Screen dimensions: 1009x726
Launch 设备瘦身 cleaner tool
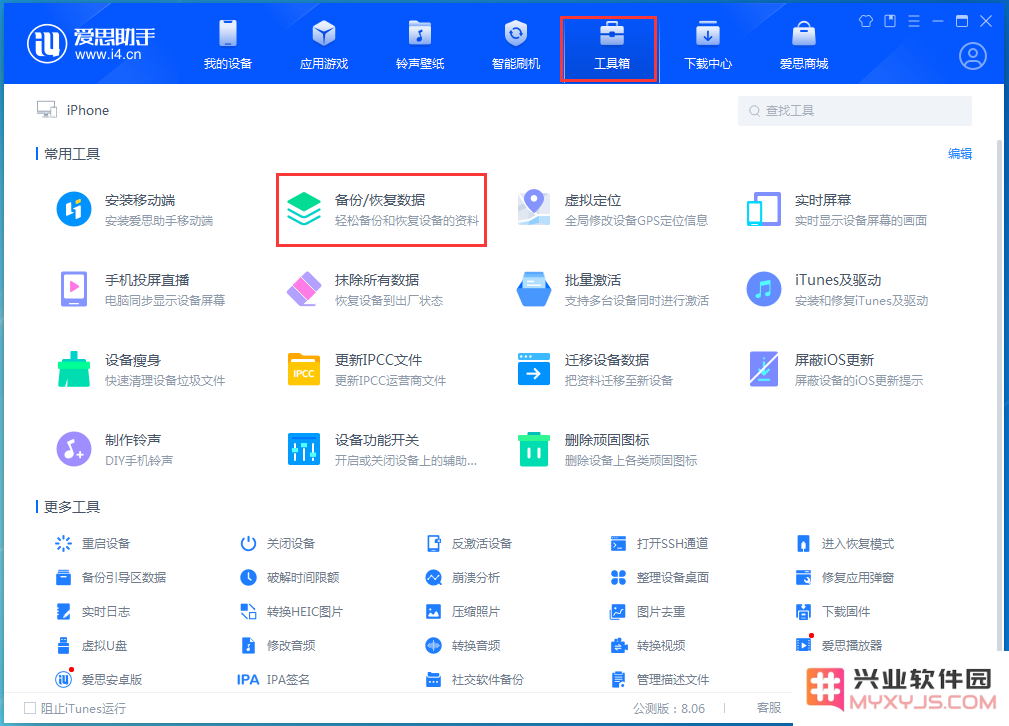coord(140,369)
